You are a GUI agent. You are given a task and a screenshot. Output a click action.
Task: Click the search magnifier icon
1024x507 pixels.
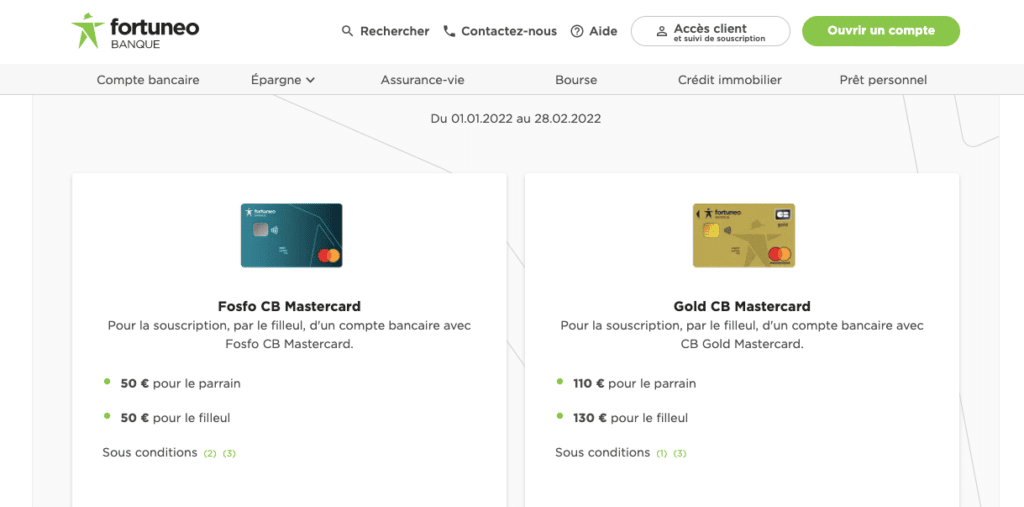point(347,31)
